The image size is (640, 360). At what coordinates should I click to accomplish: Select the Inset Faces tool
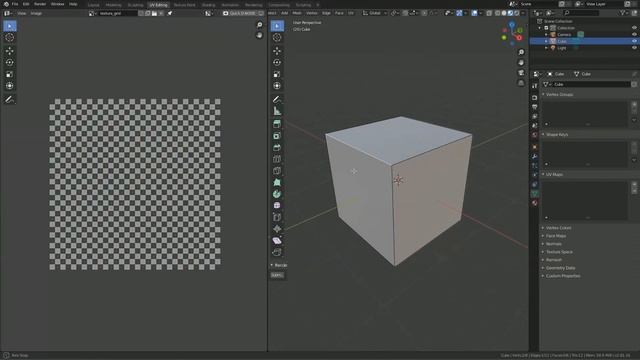tap(277, 136)
